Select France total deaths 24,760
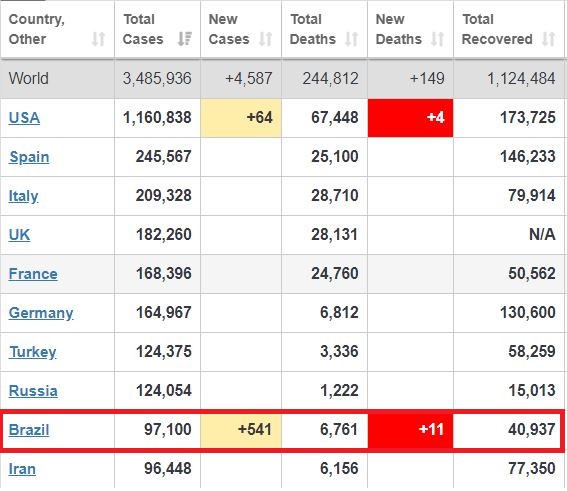The width and height of the screenshot is (567, 491). coord(335,274)
